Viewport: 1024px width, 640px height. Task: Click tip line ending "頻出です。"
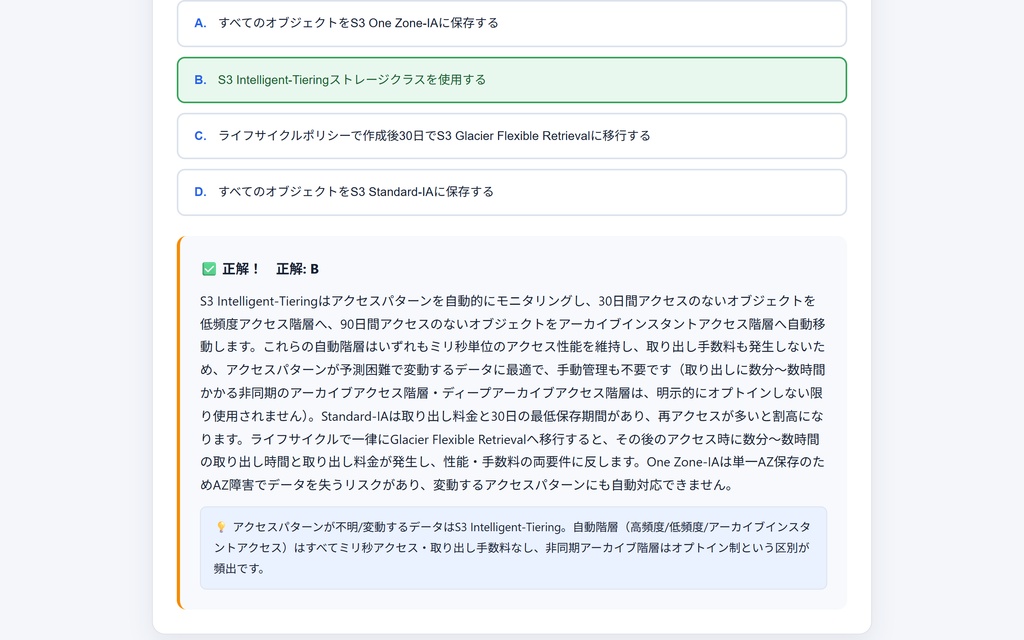point(240,569)
